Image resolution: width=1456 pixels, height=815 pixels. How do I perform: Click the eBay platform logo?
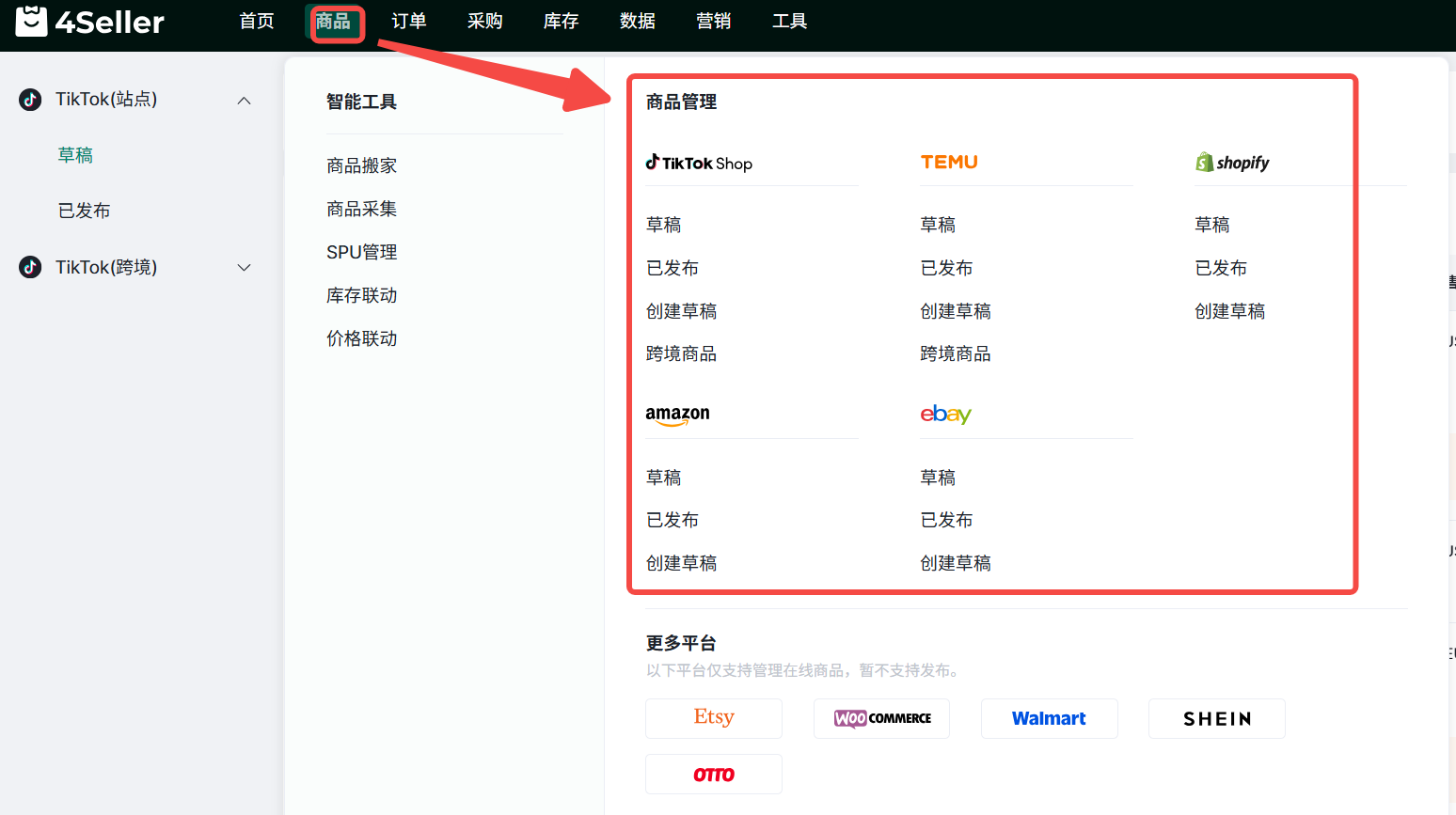tap(945, 414)
